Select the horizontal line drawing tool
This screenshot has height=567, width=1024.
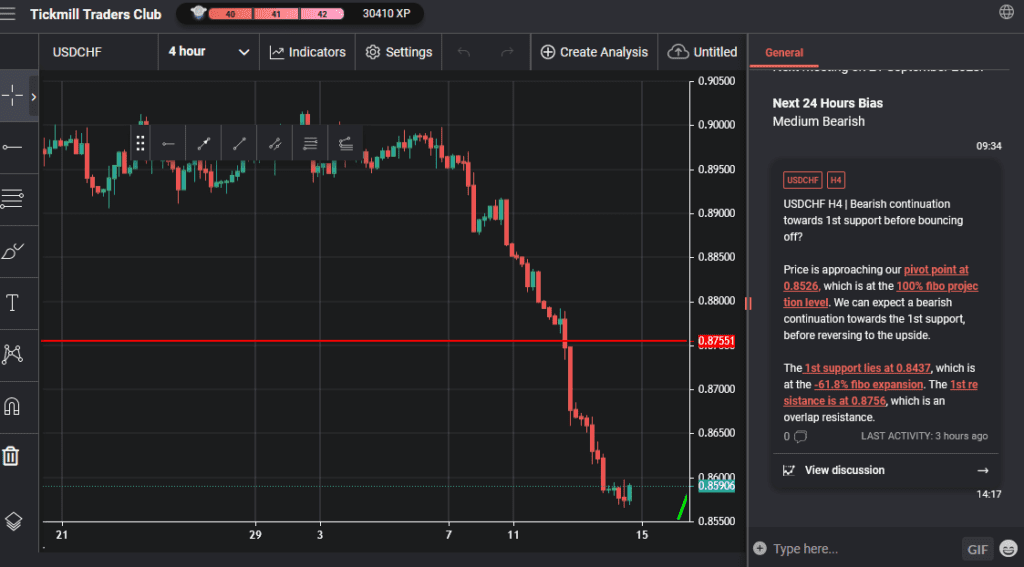tap(13, 147)
